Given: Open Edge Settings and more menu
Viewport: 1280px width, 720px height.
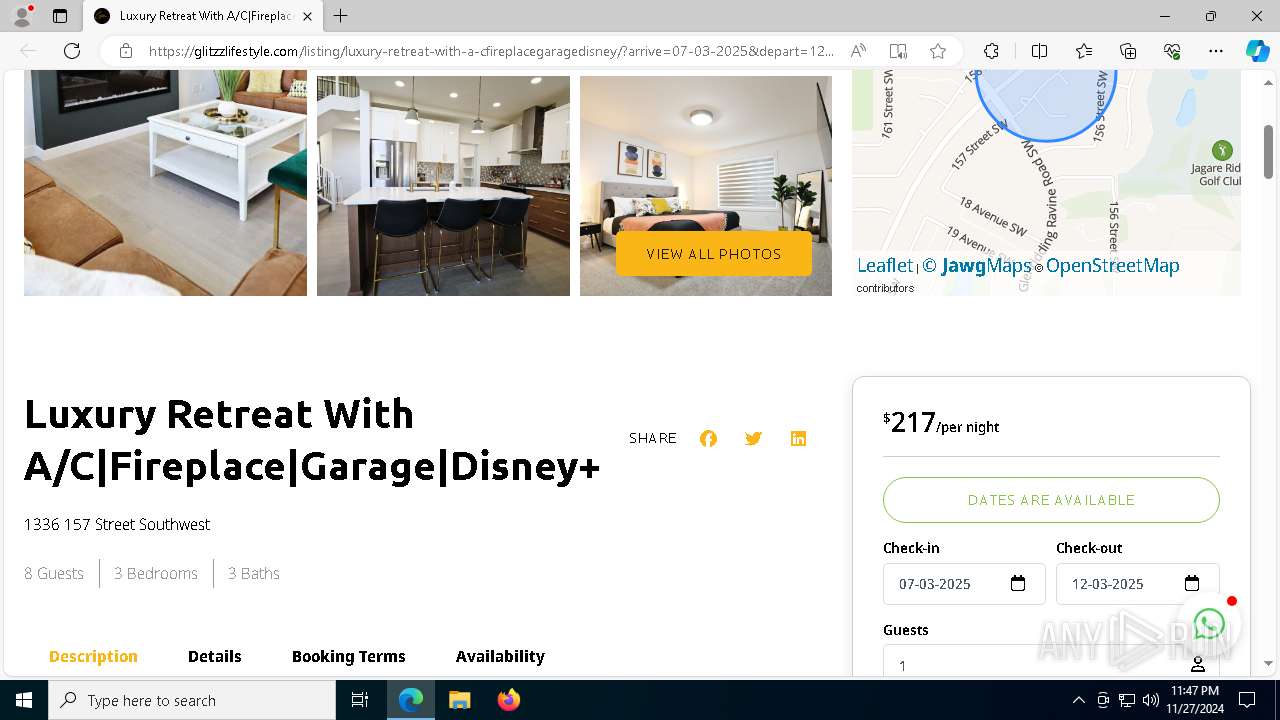Looking at the screenshot, I should point(1216,51).
